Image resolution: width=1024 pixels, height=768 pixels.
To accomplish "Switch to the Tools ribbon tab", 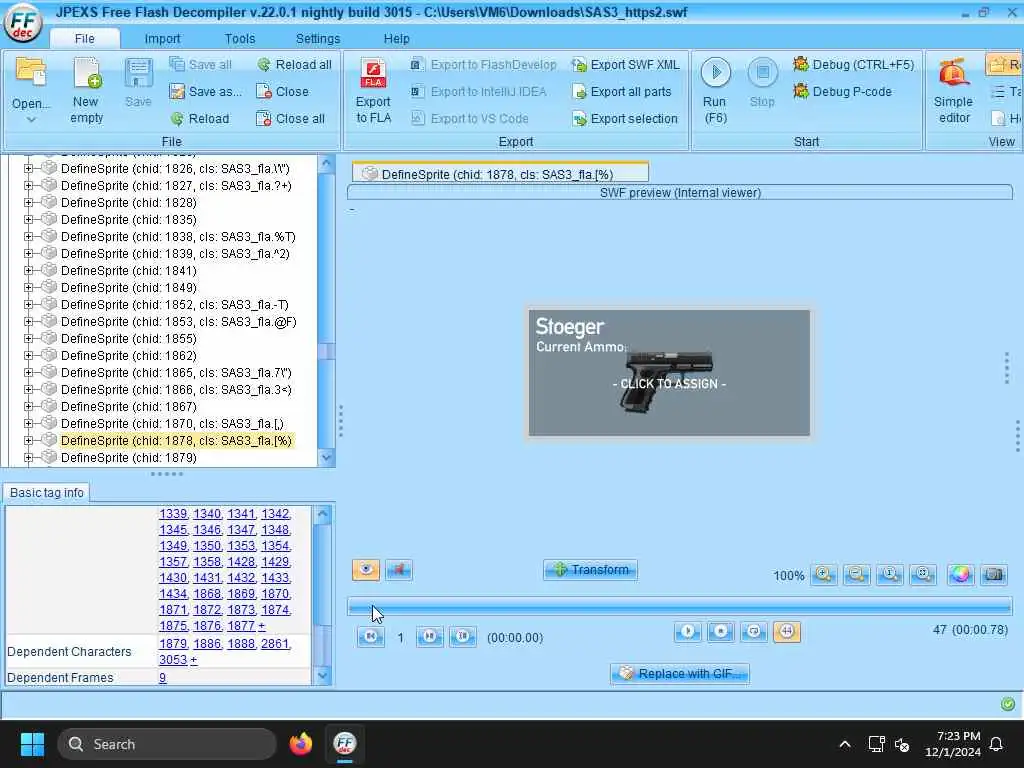I will pos(240,39).
